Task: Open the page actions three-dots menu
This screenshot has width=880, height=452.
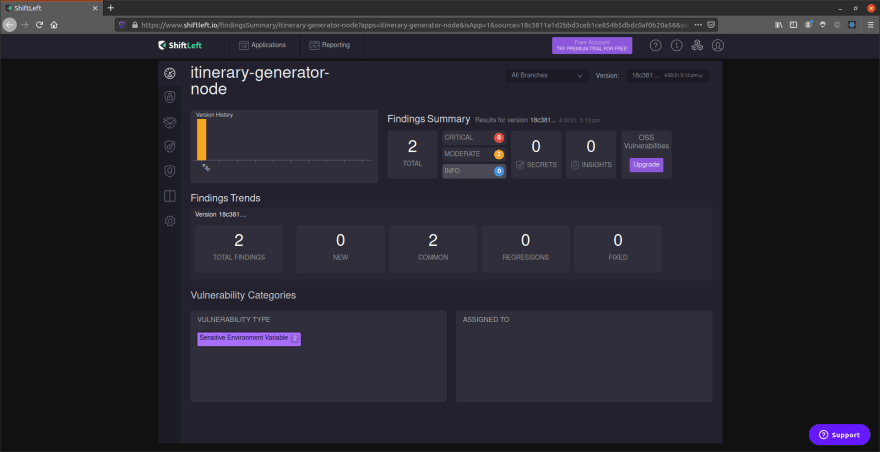Action: coord(698,25)
